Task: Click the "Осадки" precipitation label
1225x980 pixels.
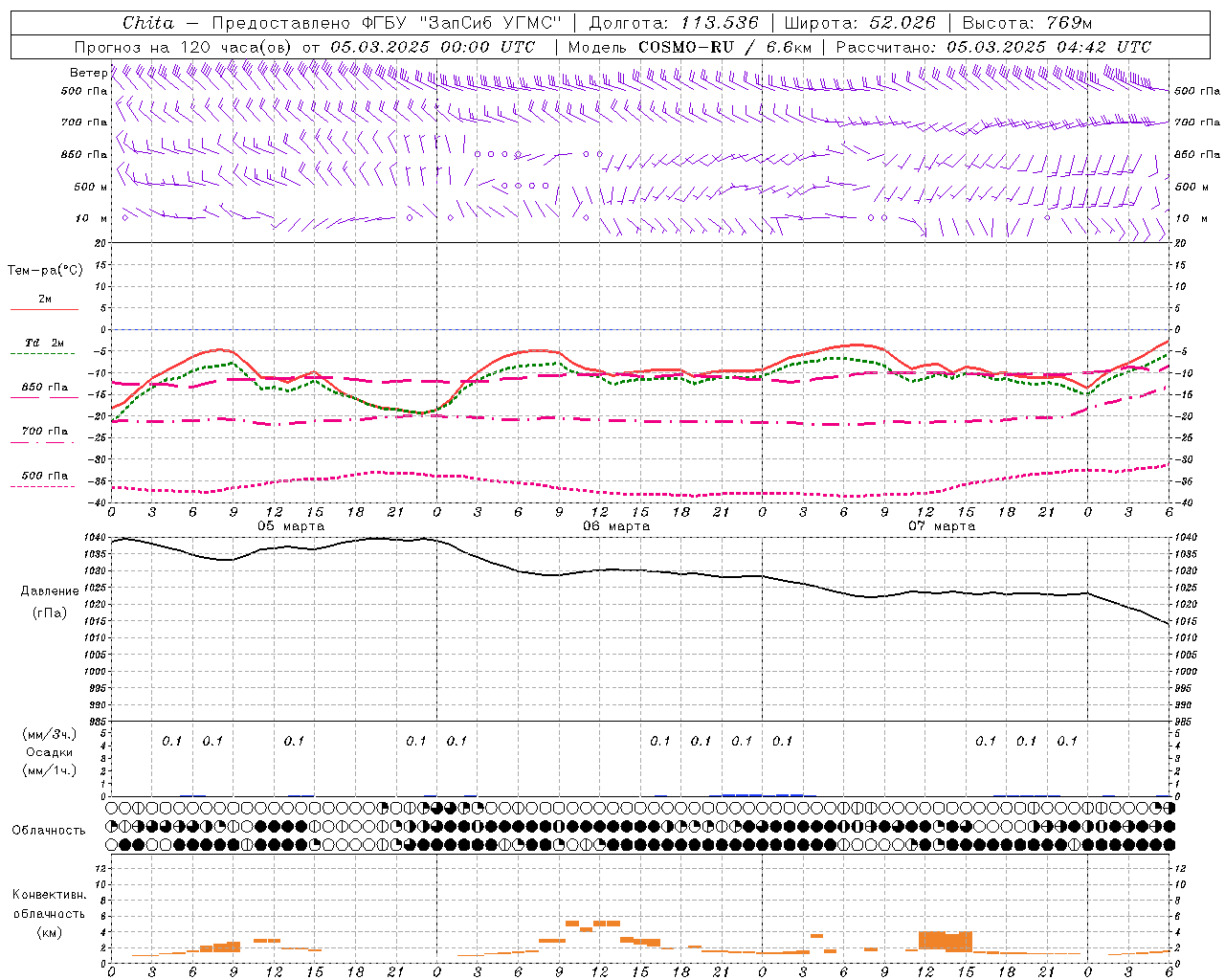Action: coord(50,752)
